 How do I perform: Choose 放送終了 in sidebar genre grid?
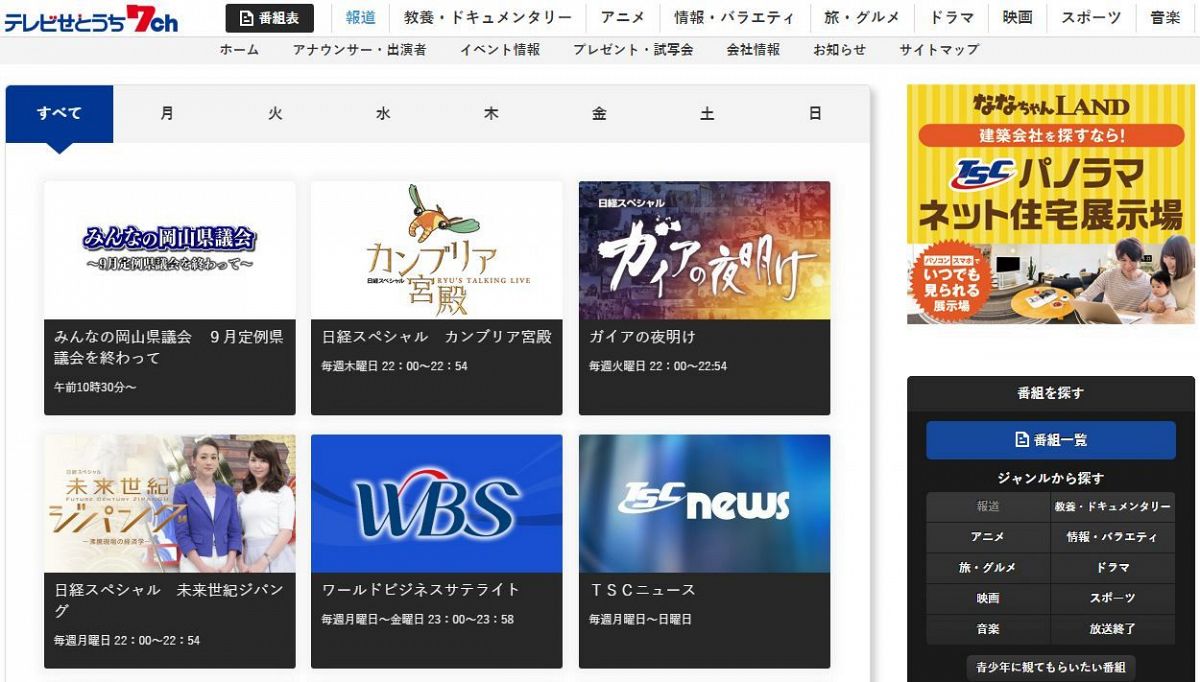tap(1113, 630)
